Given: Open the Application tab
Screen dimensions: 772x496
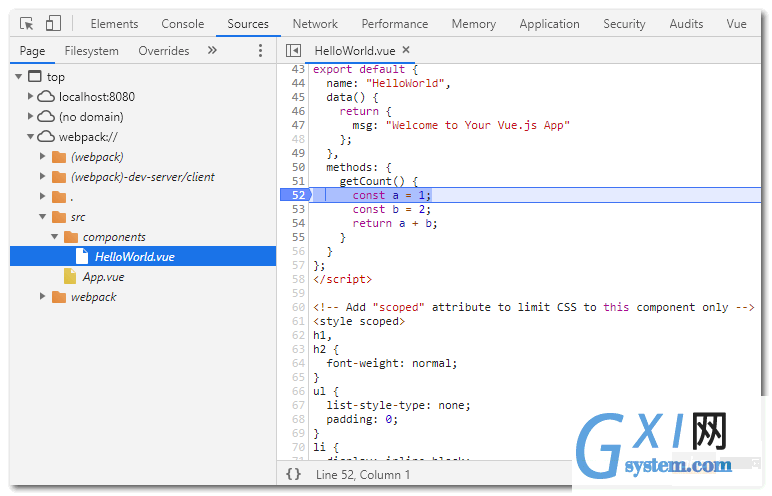Looking at the screenshot, I should (549, 24).
